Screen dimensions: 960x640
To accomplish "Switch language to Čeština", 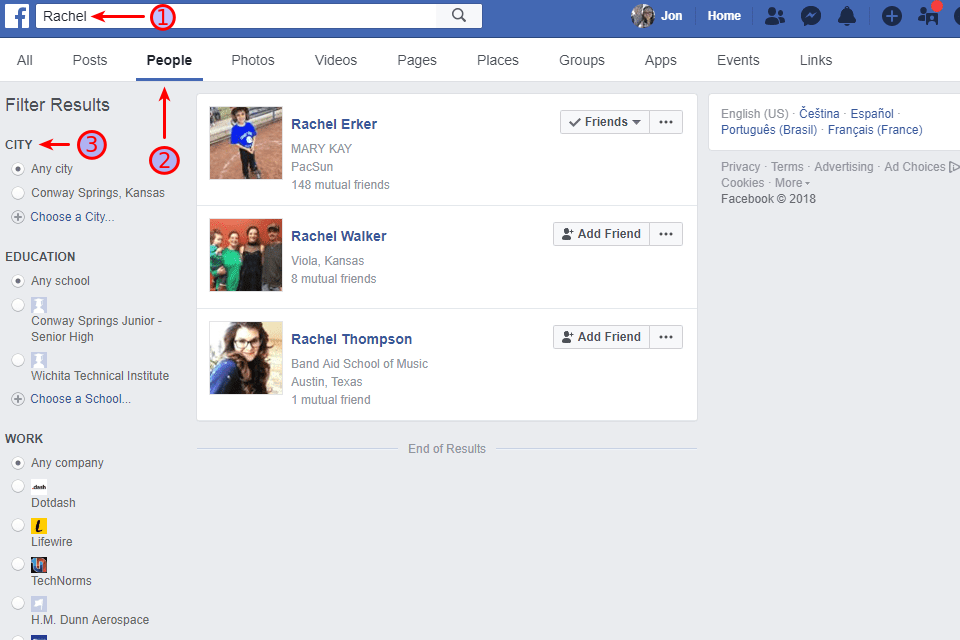I will 819,114.
